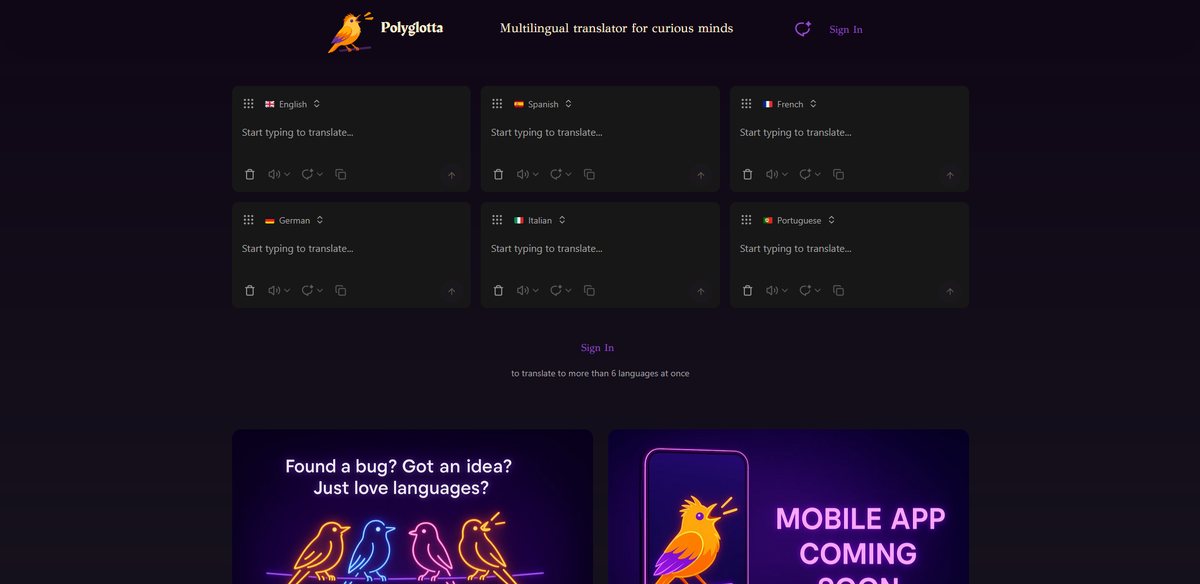This screenshot has width=1200, height=584.
Task: Click the drag handle grid on the Italian panel
Action: (497, 220)
